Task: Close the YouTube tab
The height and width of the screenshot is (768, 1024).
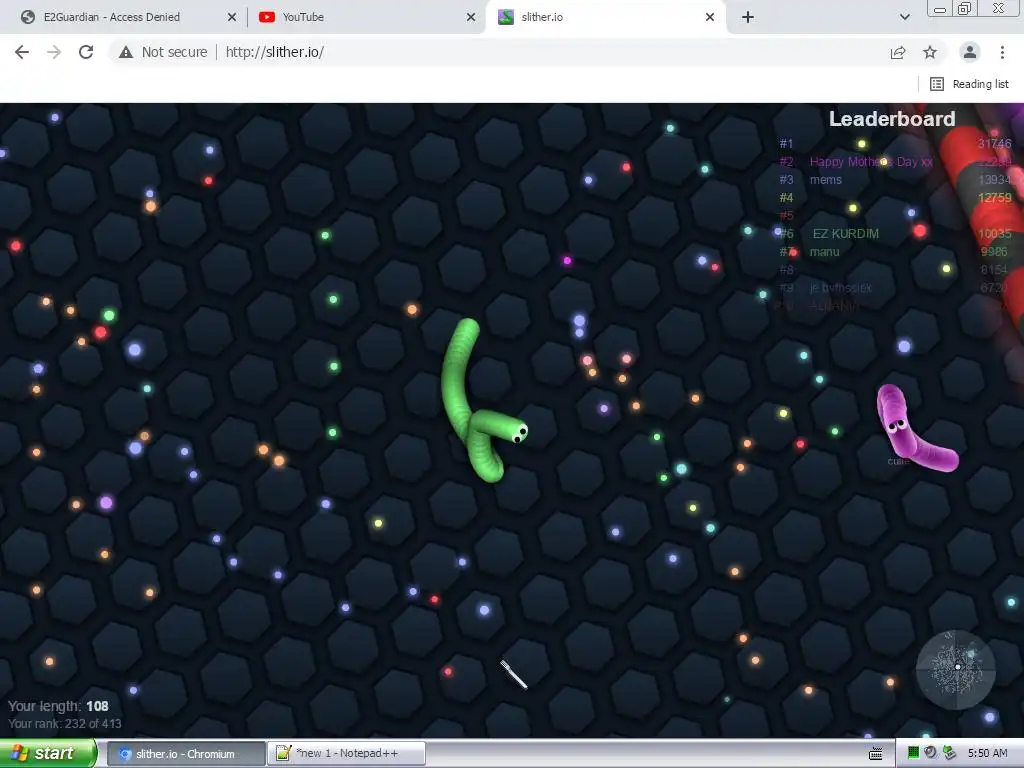Action: tap(471, 17)
